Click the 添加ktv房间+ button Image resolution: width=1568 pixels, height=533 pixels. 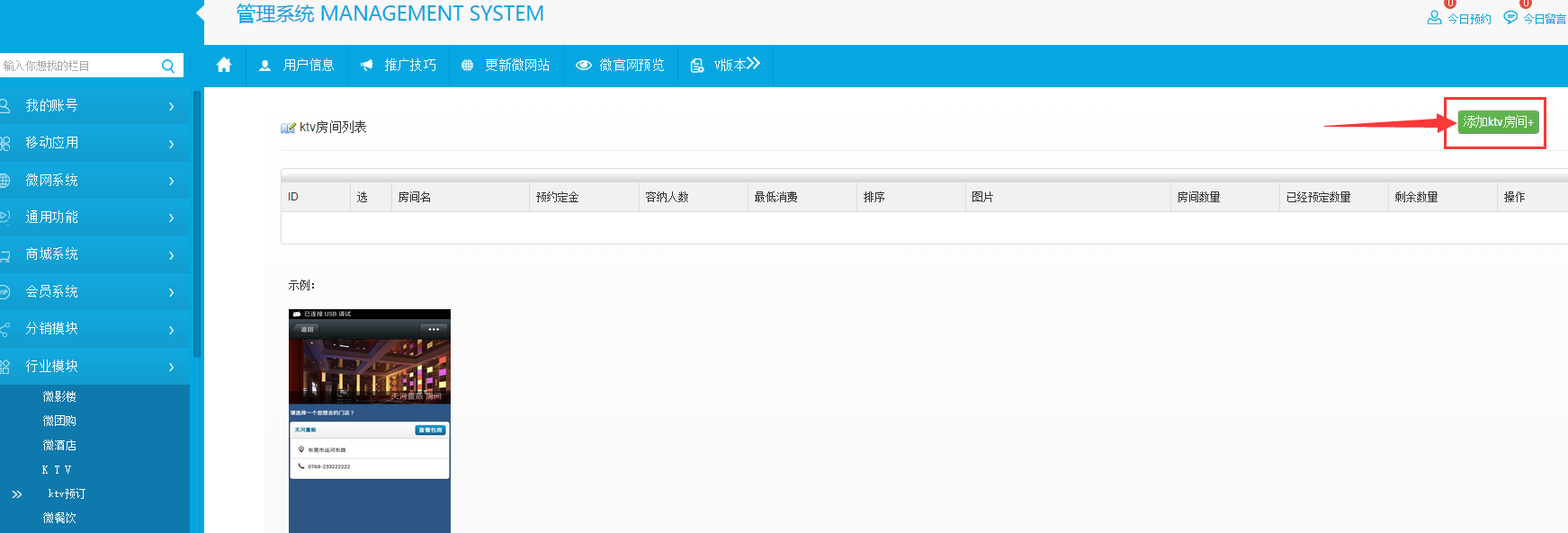pyautogui.click(x=1498, y=122)
